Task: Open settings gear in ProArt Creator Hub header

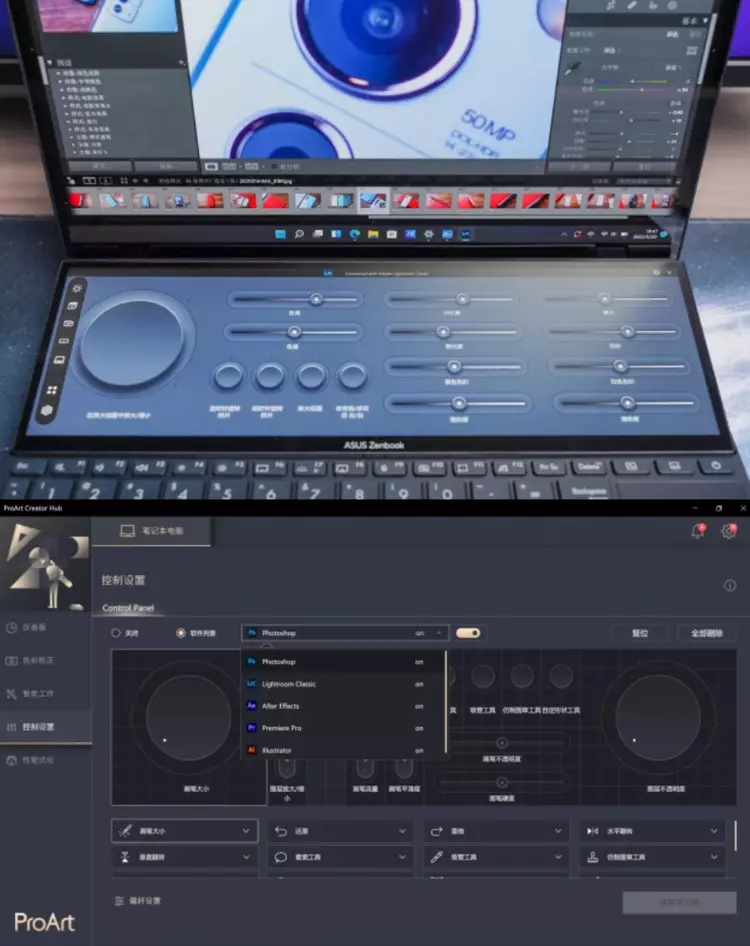Action: coord(729,531)
